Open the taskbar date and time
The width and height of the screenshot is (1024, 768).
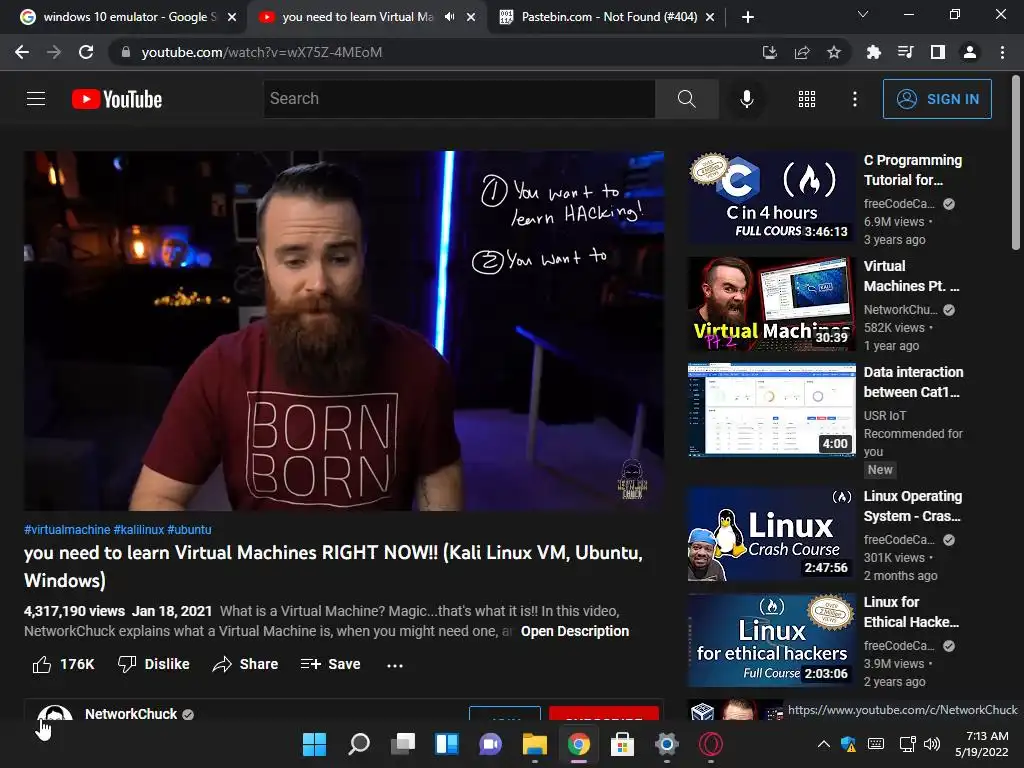pyautogui.click(x=982, y=744)
